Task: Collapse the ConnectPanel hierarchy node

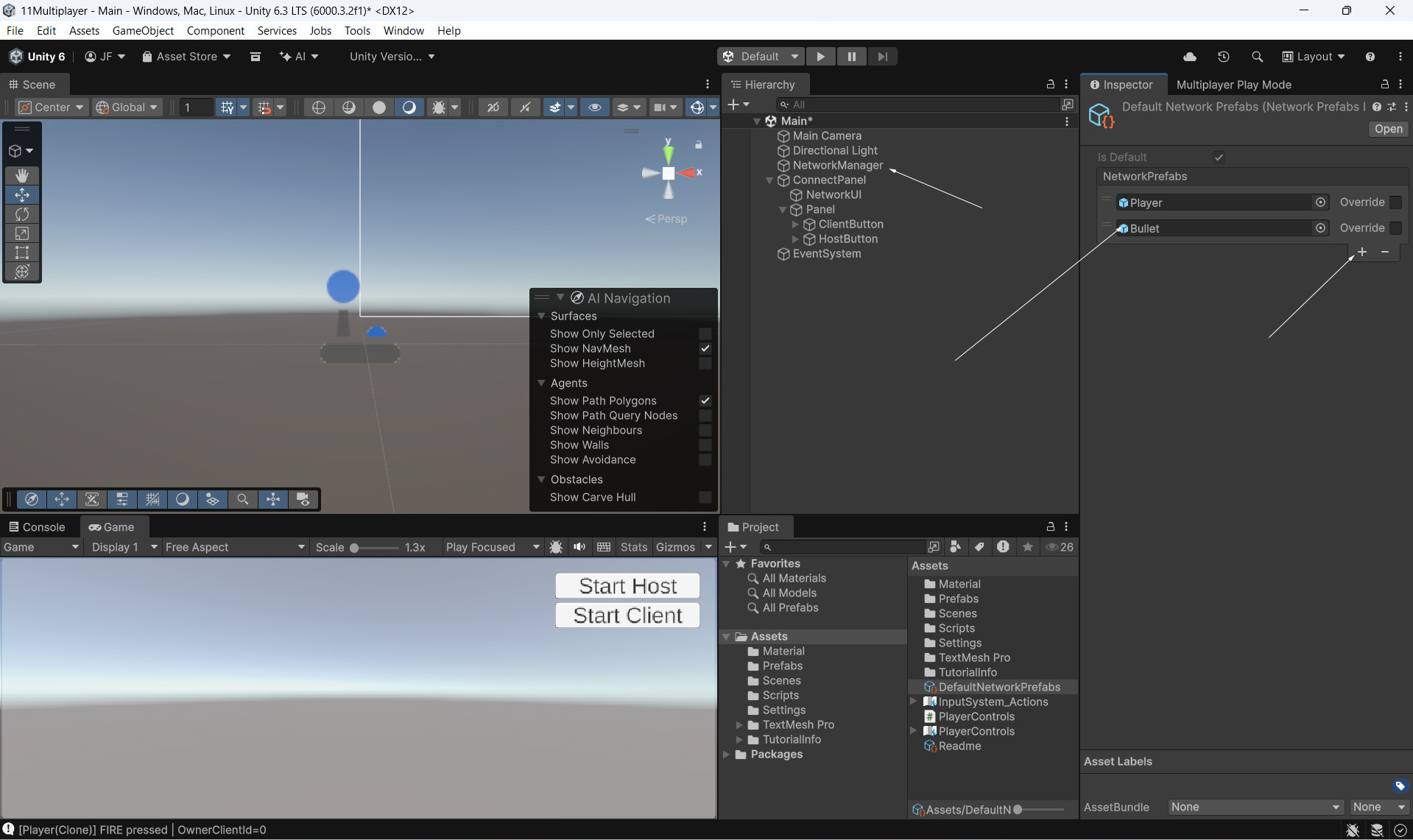Action: coord(769,180)
